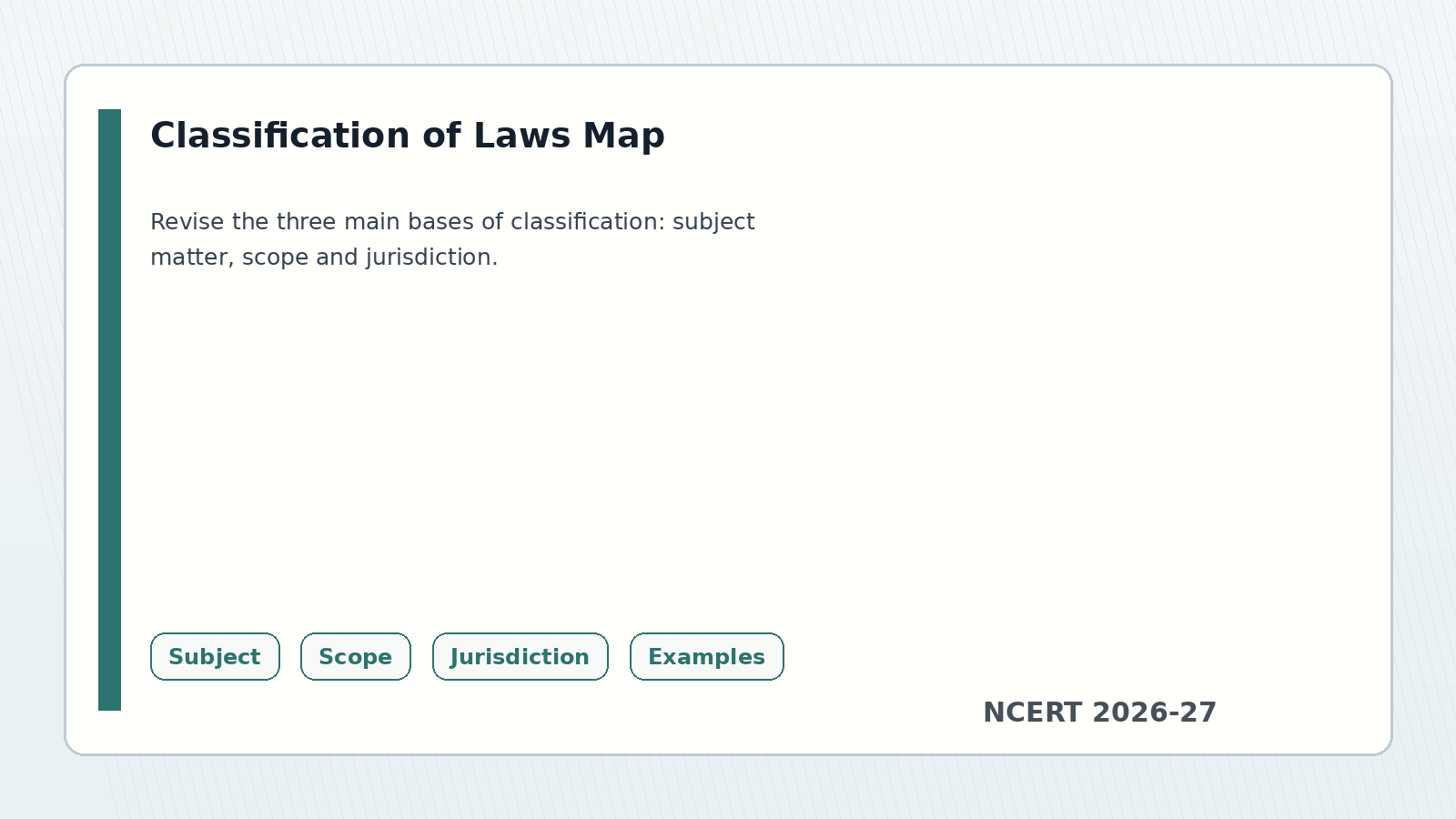Viewport: 1456px width, 819px height.
Task: Click the Examples tag
Action: [x=707, y=657]
